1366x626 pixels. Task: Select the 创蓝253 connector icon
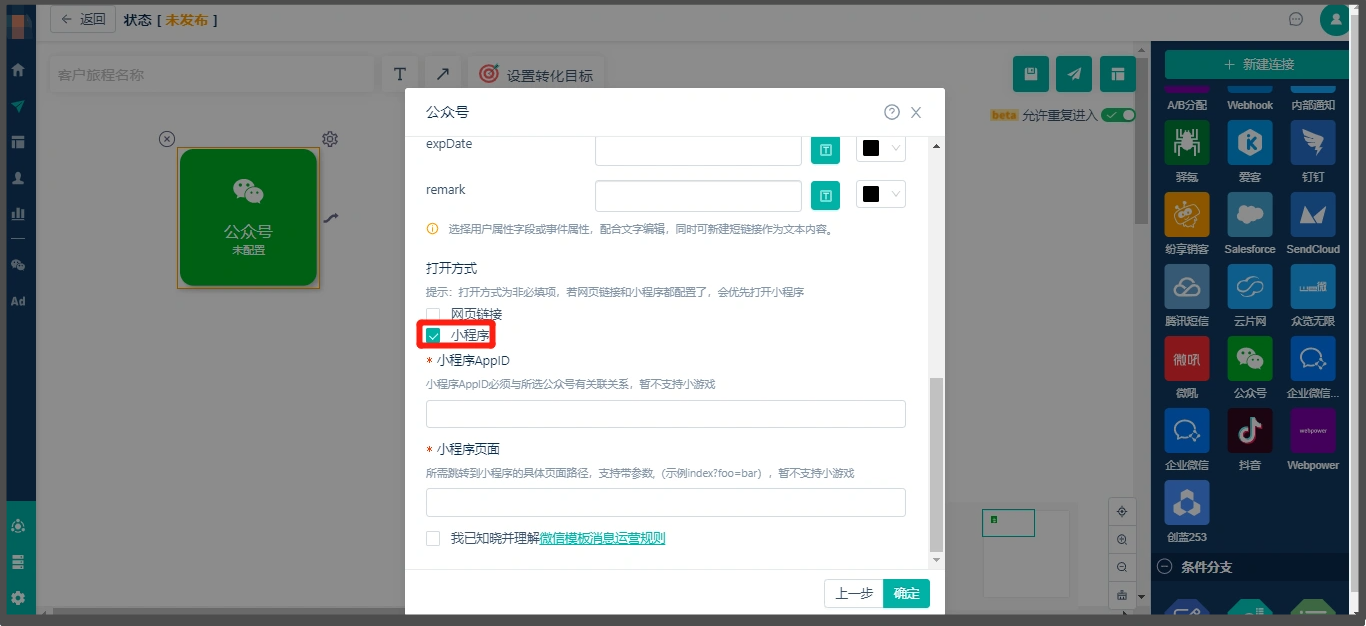point(1187,503)
